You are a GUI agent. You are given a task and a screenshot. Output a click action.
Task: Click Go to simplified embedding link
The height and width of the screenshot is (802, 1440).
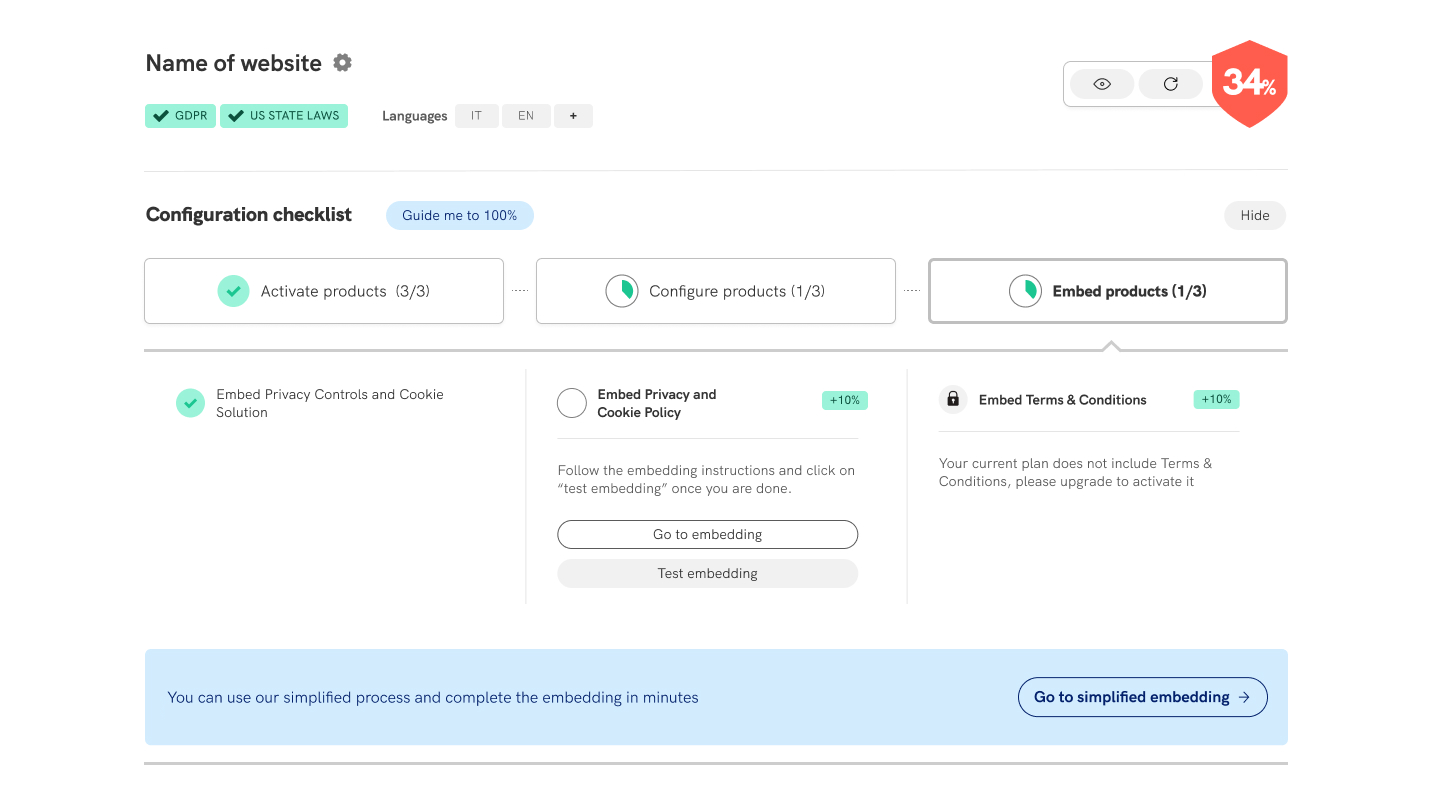pyautogui.click(x=1142, y=697)
